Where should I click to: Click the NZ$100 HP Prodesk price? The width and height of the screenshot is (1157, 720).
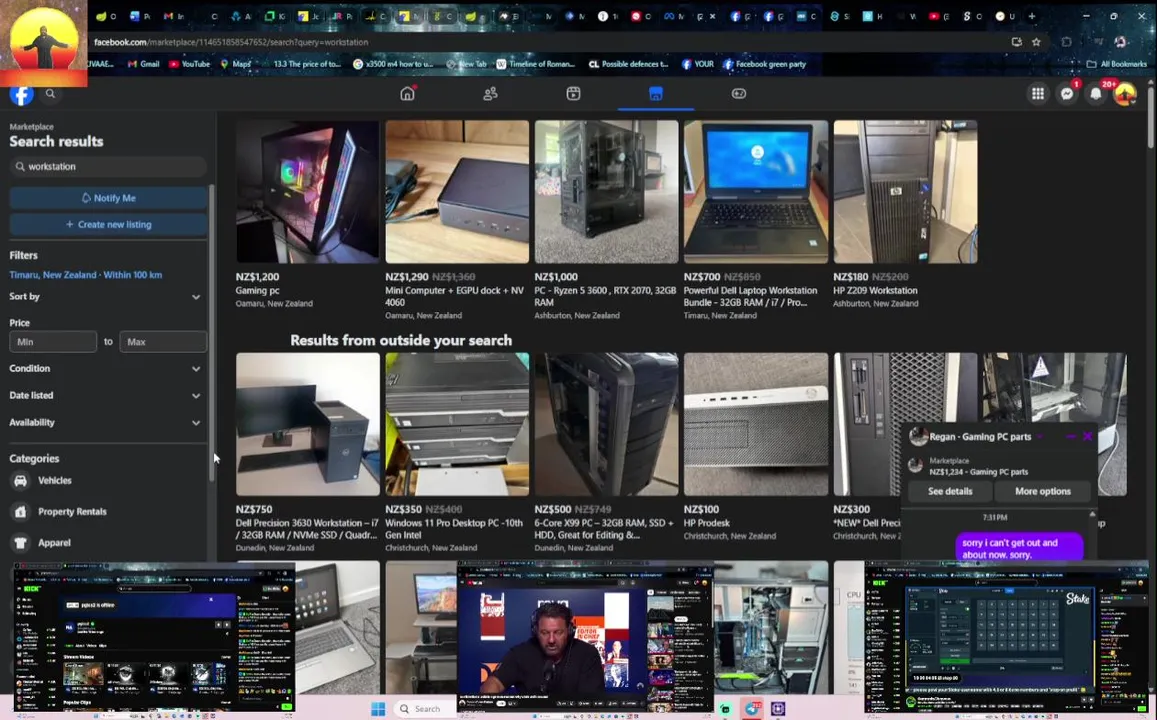700,509
